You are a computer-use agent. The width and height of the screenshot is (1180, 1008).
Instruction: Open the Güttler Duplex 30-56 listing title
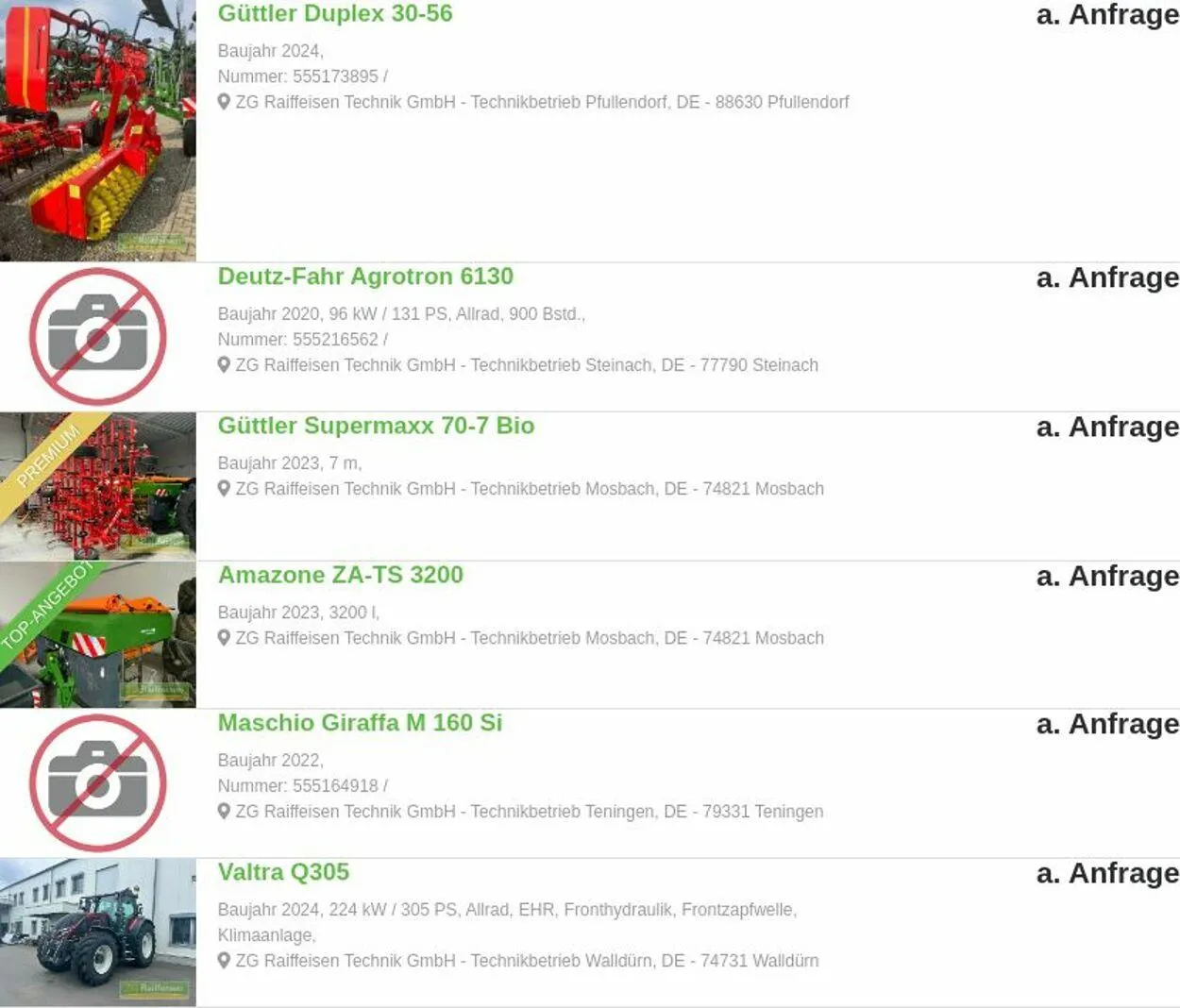coord(335,14)
